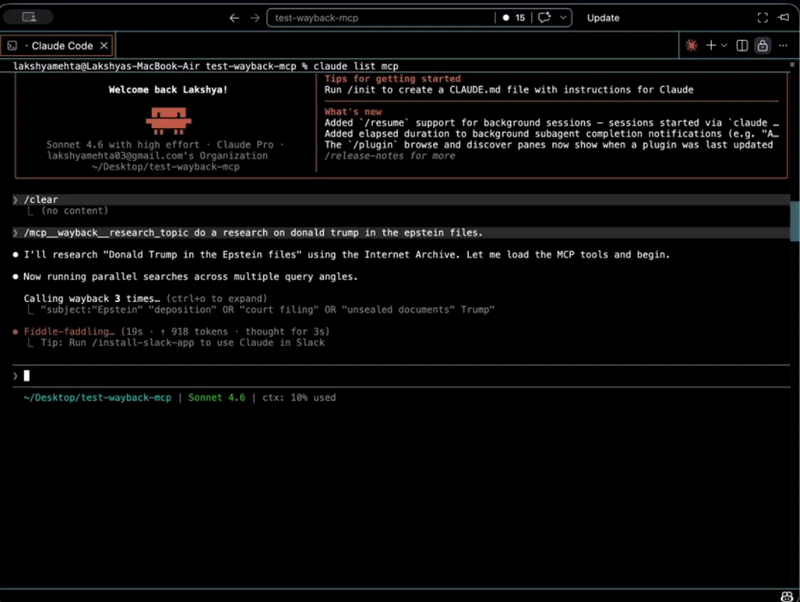This screenshot has width=800, height=602.
Task: Click '(no content)' under /clear
Action: tap(74, 211)
